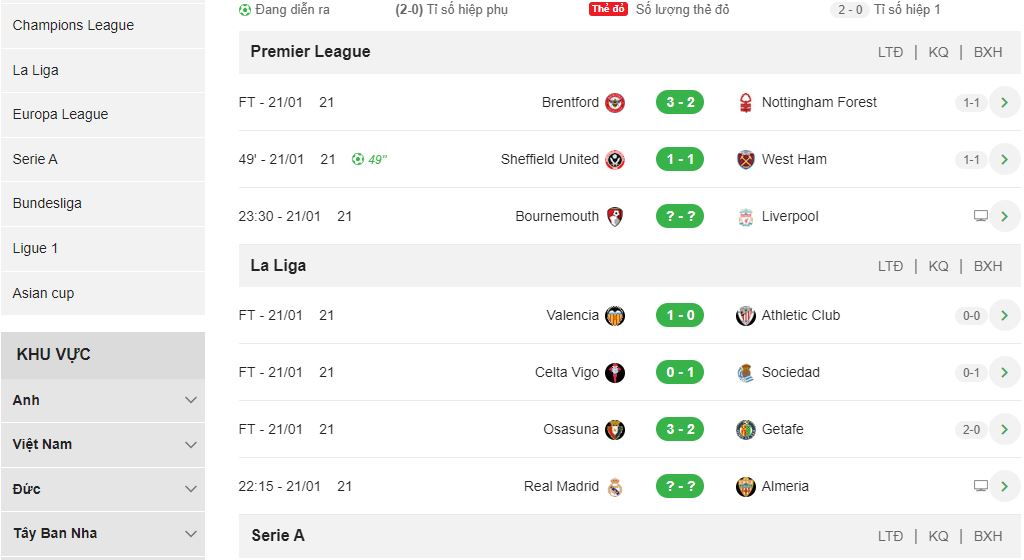Screen dimensions: 1024x560
Task: Click the Osasuna 3 - 2 score badge
Action: click(680, 429)
